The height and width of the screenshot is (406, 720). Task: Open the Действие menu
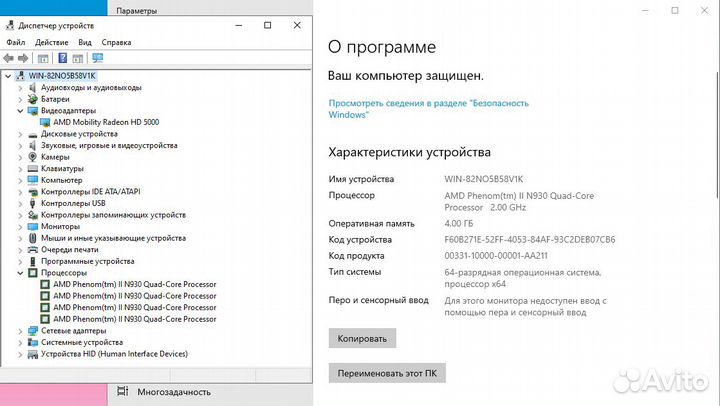pyautogui.click(x=51, y=42)
